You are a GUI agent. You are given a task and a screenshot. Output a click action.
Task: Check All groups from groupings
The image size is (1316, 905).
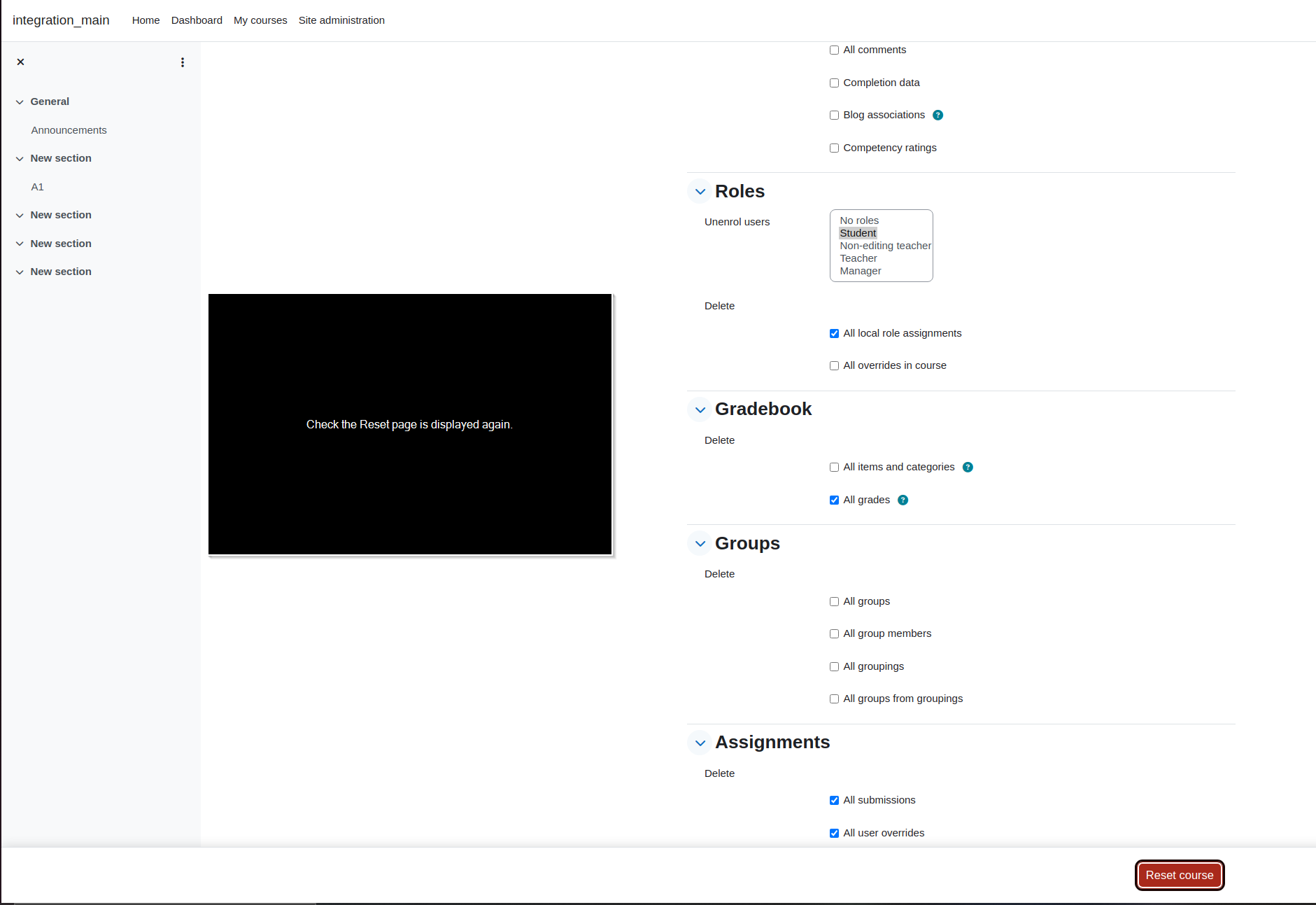834,699
